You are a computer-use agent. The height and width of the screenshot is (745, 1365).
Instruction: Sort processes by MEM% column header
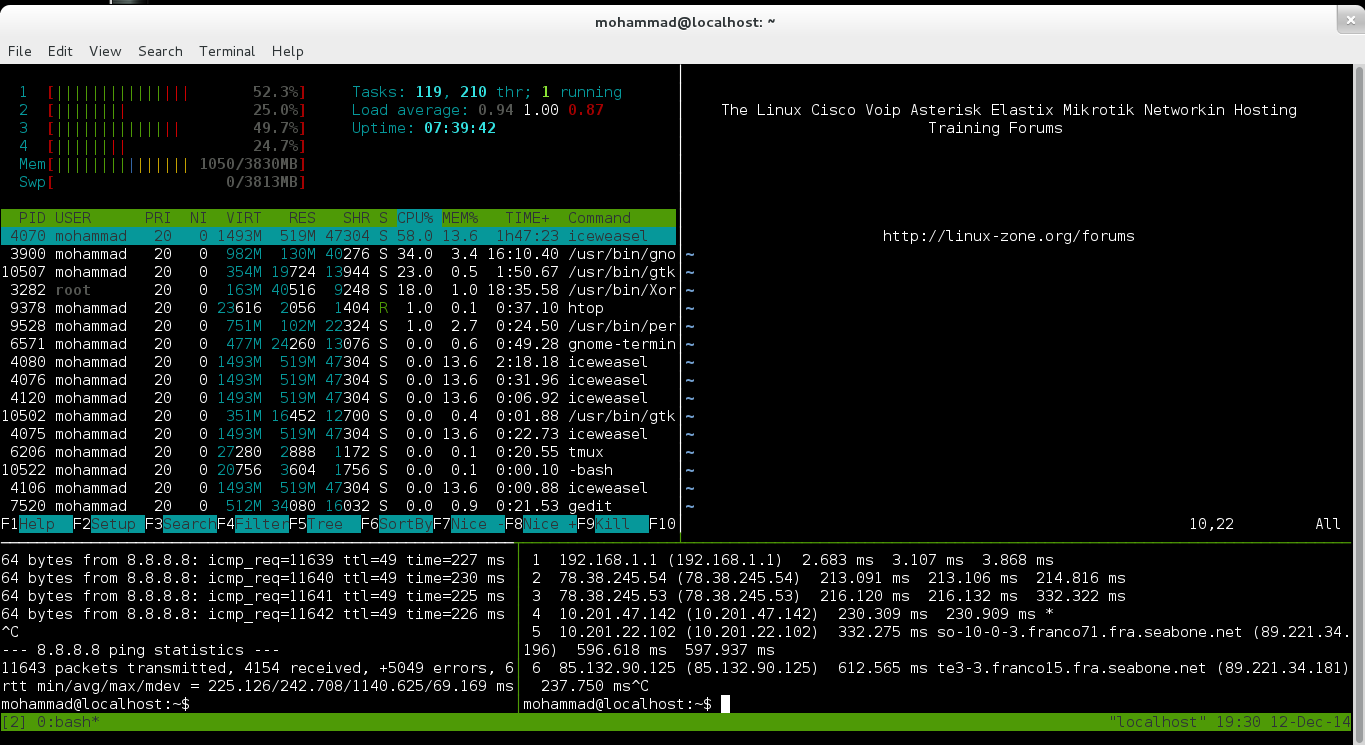pyautogui.click(x=460, y=218)
